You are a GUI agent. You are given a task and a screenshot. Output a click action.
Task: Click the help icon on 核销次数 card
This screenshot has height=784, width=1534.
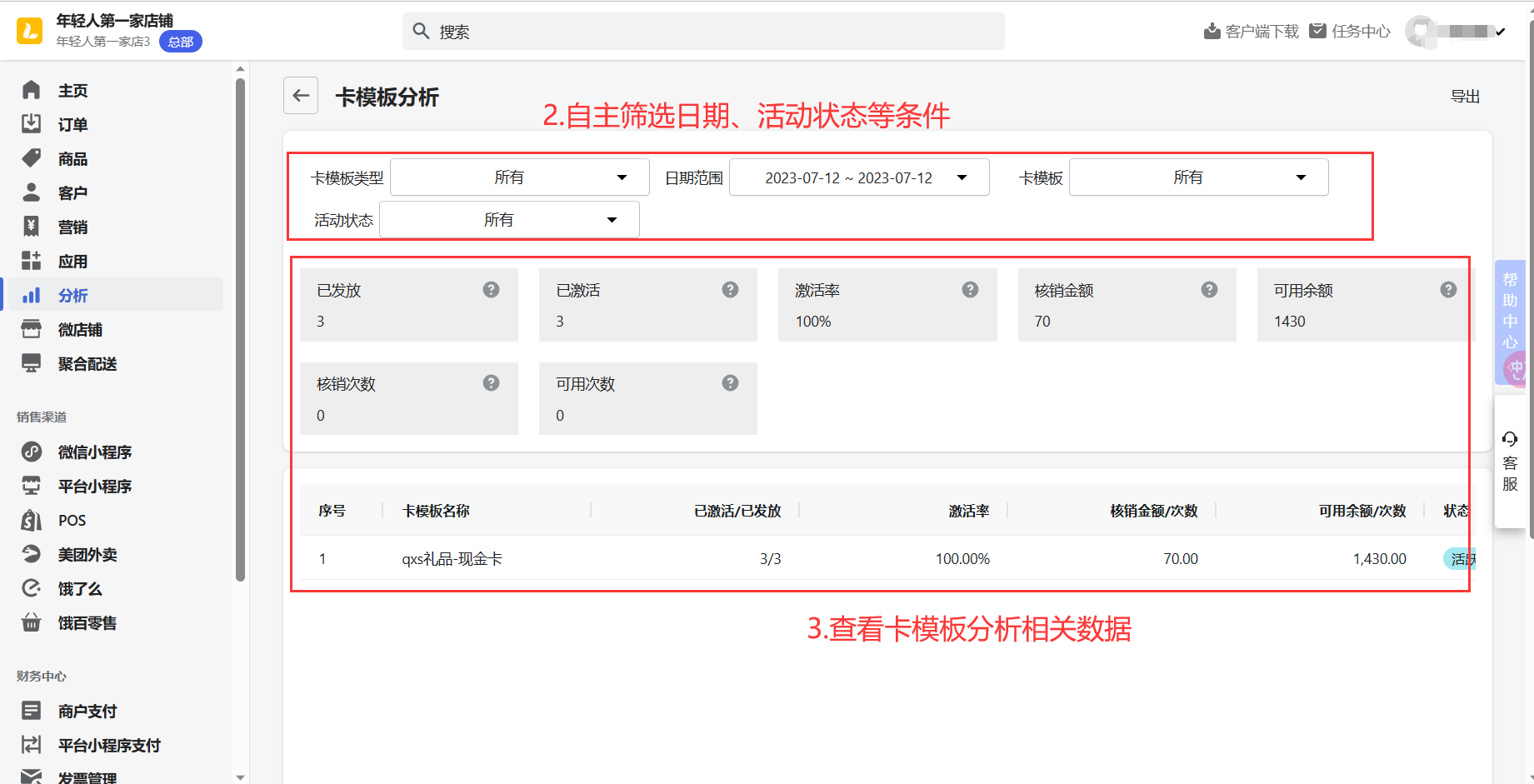pyautogui.click(x=492, y=382)
